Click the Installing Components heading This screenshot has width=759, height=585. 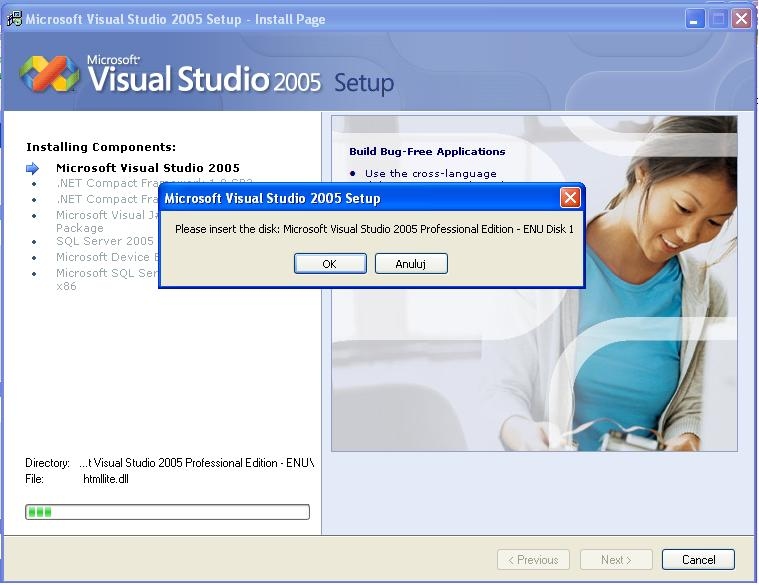pos(101,147)
